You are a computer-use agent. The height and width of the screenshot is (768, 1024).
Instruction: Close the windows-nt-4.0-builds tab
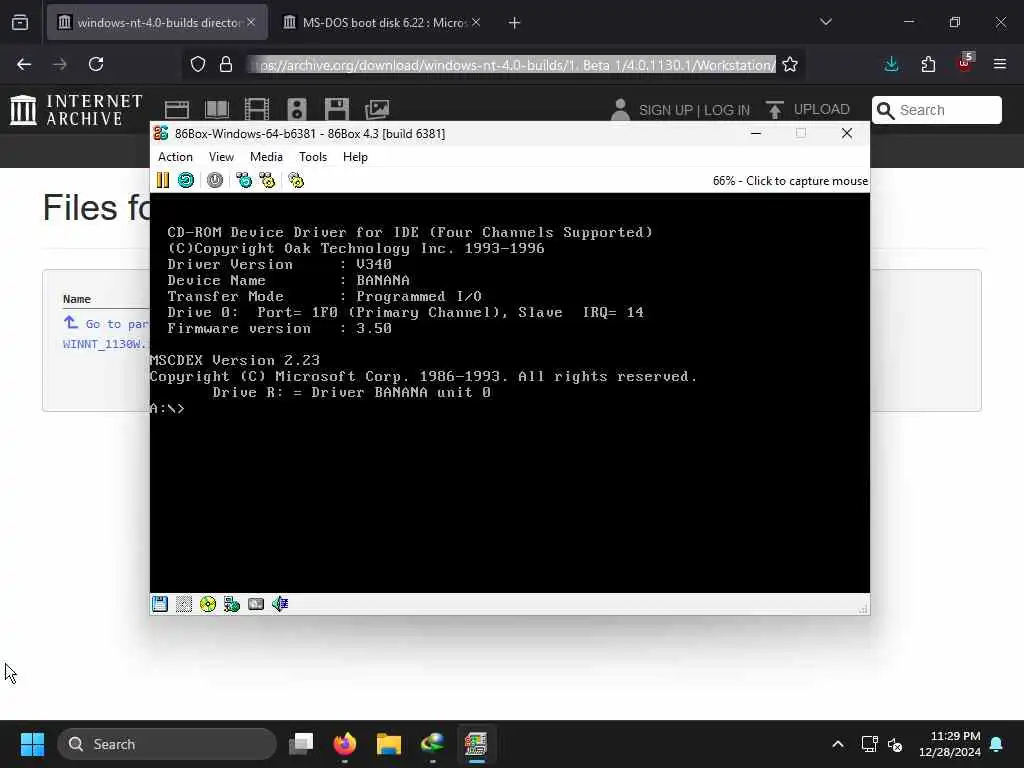[x=251, y=22]
